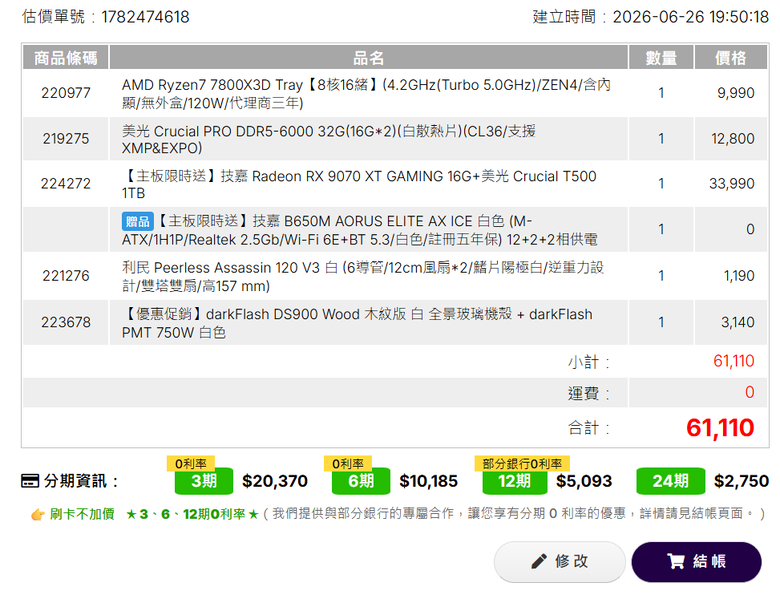
Task: Click the 美光 Crucial PRO DDR5-6000 product name
Action: [x=328, y=139]
